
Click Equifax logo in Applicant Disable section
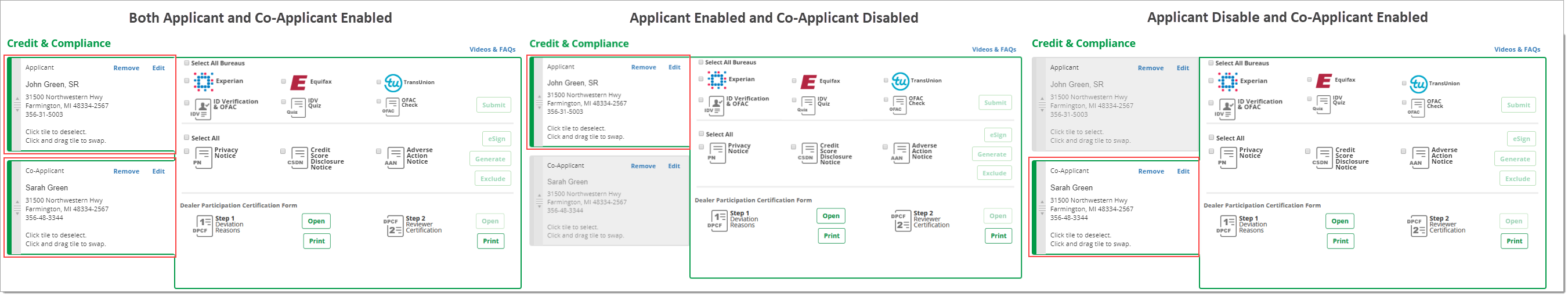tap(1324, 81)
